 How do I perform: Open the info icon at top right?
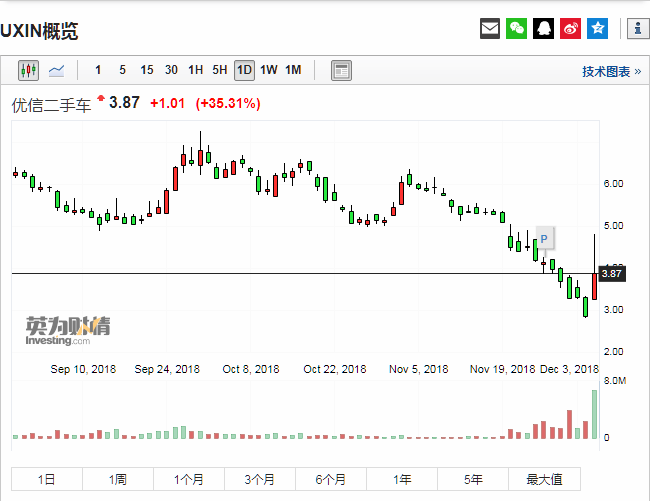pyautogui.click(x=638, y=29)
